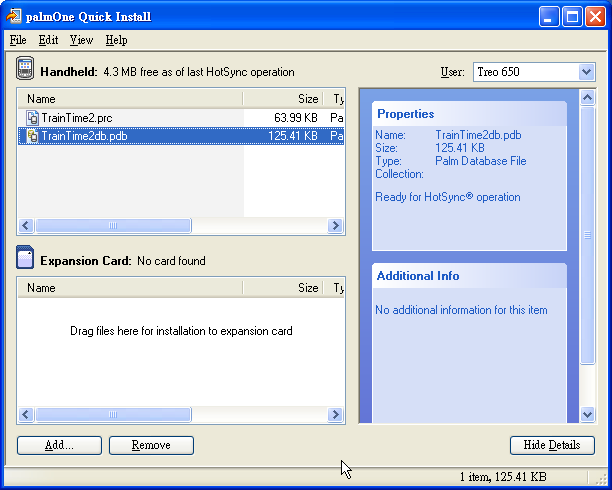612x490 pixels.
Task: Click details pane scroll down arrow
Action: click(587, 414)
